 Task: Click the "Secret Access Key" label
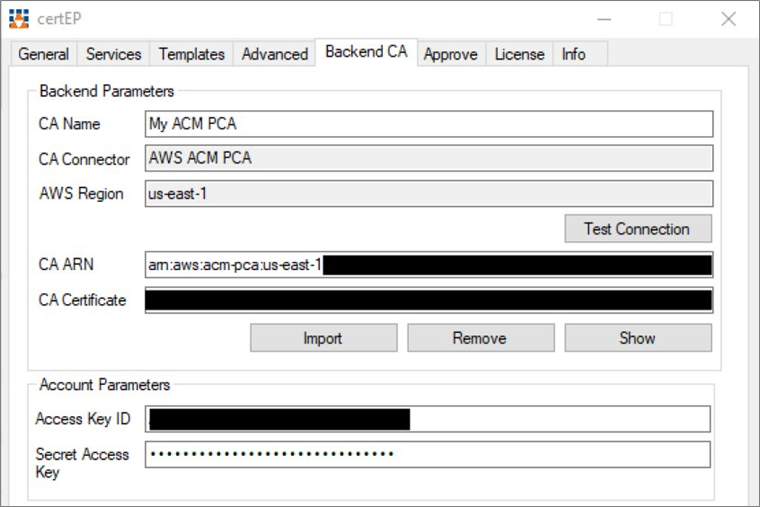tap(82, 463)
